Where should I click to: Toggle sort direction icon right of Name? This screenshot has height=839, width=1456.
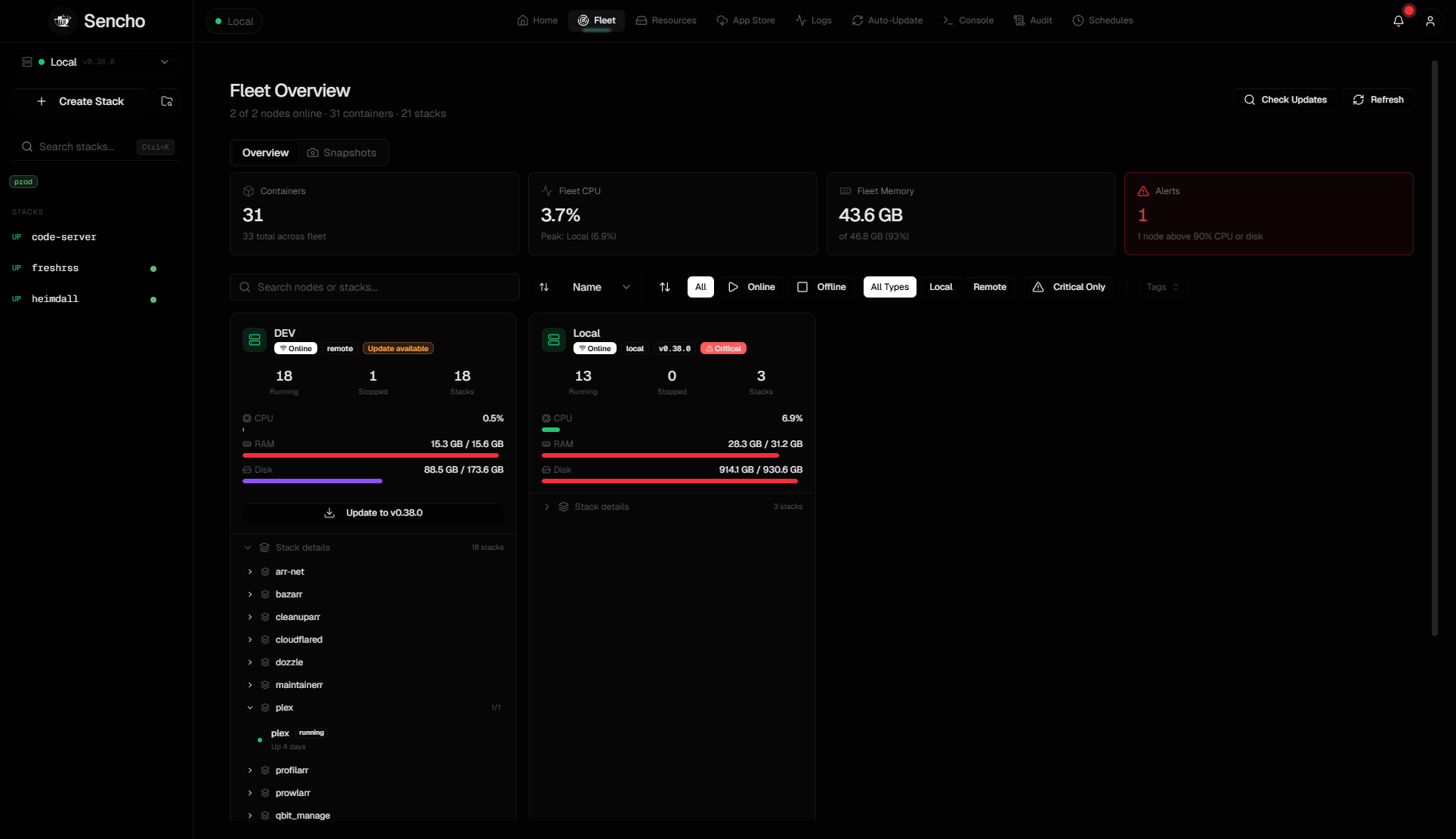tap(665, 287)
